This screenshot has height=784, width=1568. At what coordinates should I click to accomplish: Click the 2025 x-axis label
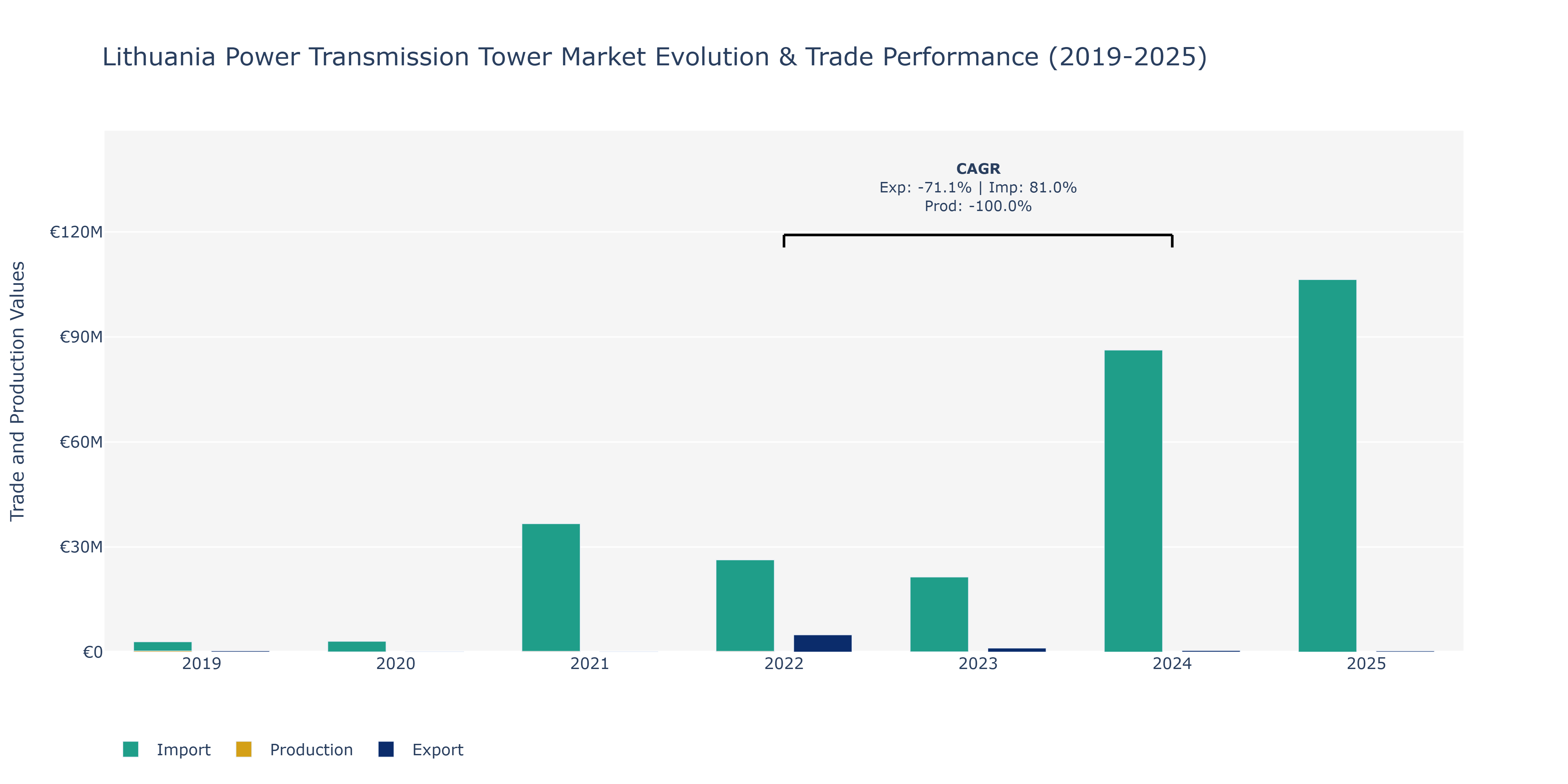pyautogui.click(x=1366, y=663)
